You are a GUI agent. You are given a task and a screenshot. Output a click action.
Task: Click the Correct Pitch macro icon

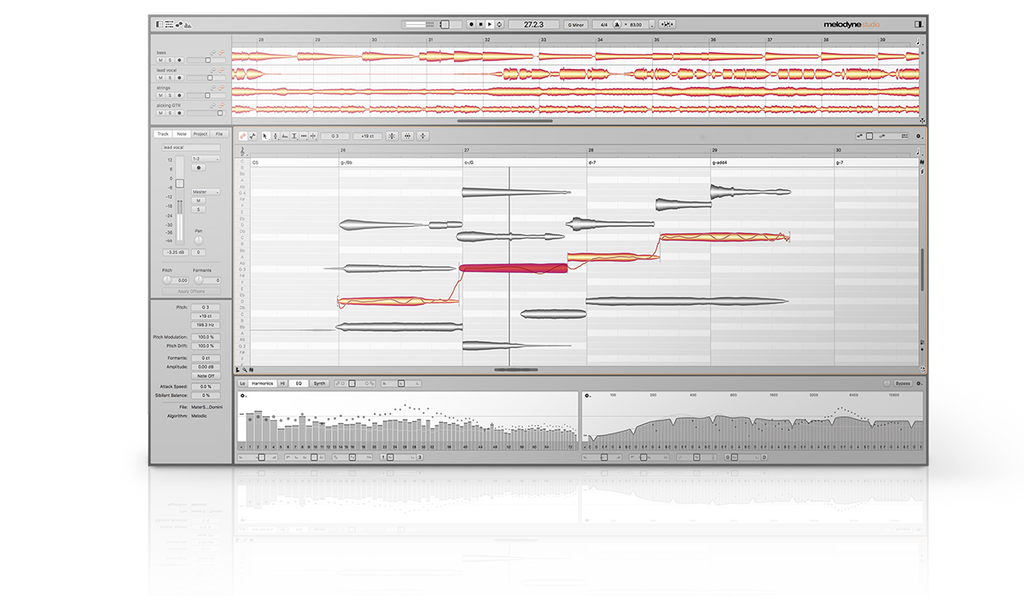392,136
